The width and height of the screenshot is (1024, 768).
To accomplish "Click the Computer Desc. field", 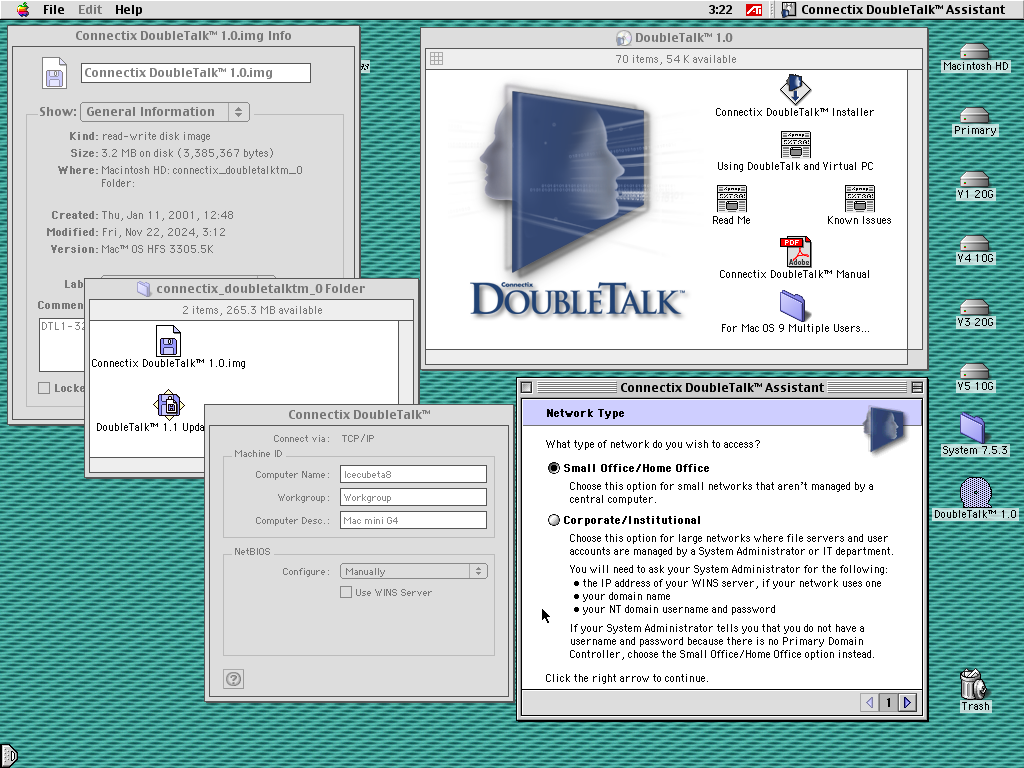I will tap(413, 520).
